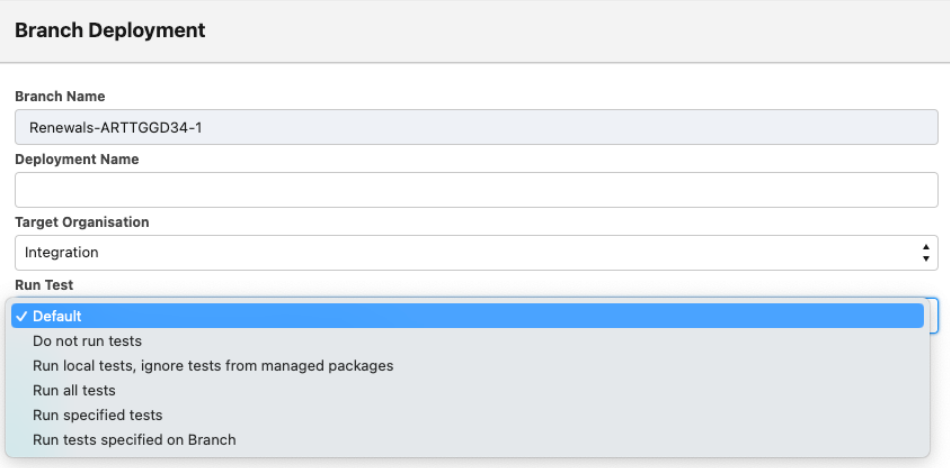Click the word Branch in the last option

pos(212,440)
